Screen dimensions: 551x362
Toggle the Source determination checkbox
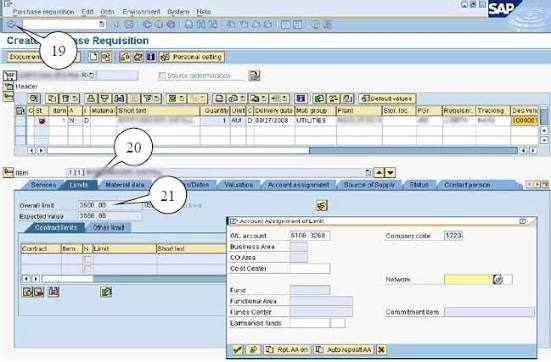click(x=162, y=76)
